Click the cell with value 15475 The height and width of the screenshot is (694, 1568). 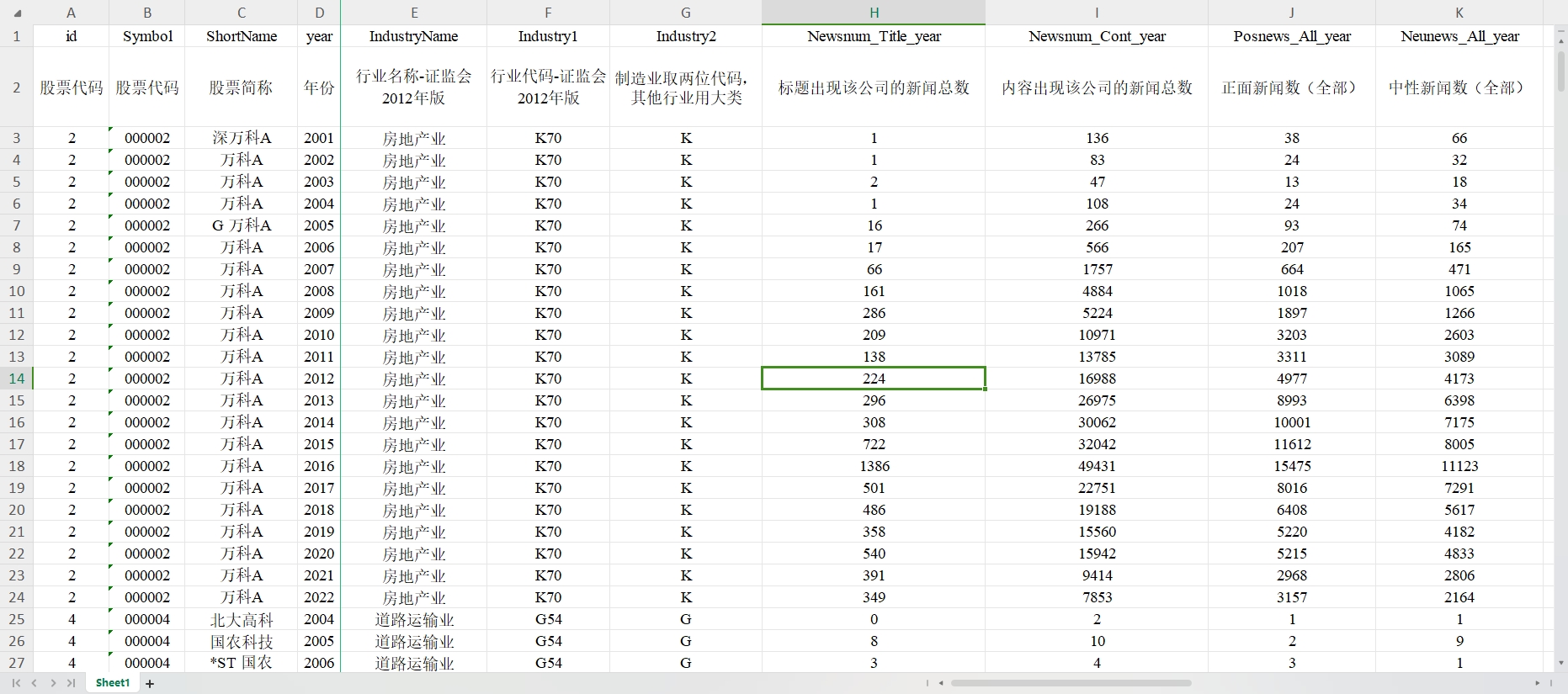click(1292, 466)
